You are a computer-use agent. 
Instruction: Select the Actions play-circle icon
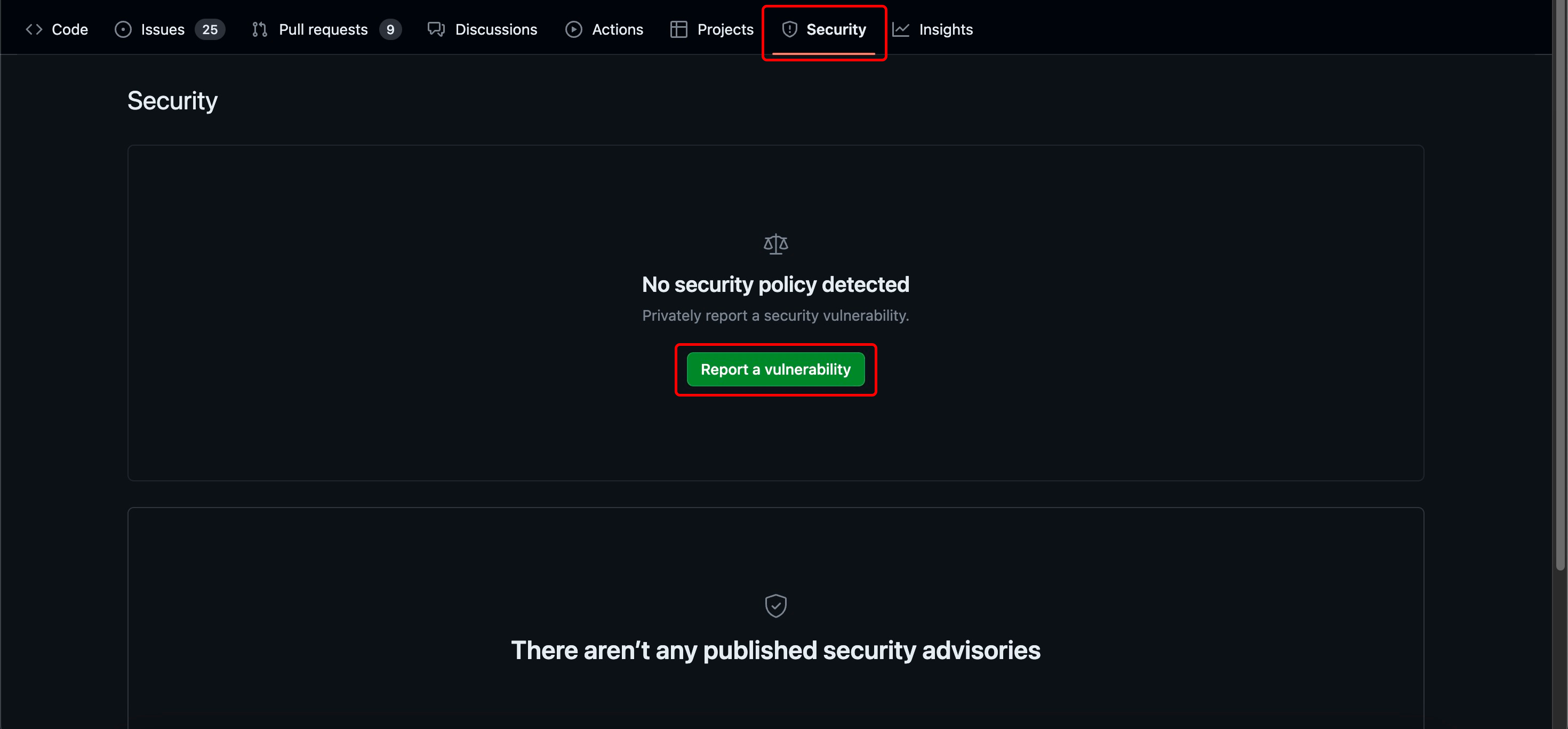573,29
